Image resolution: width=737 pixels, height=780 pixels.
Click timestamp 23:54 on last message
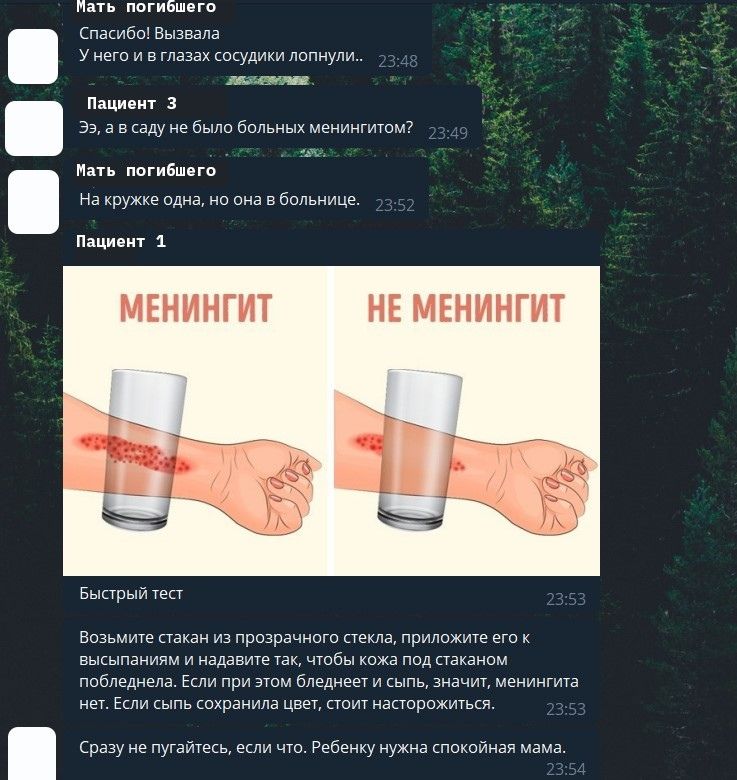pyautogui.click(x=566, y=770)
